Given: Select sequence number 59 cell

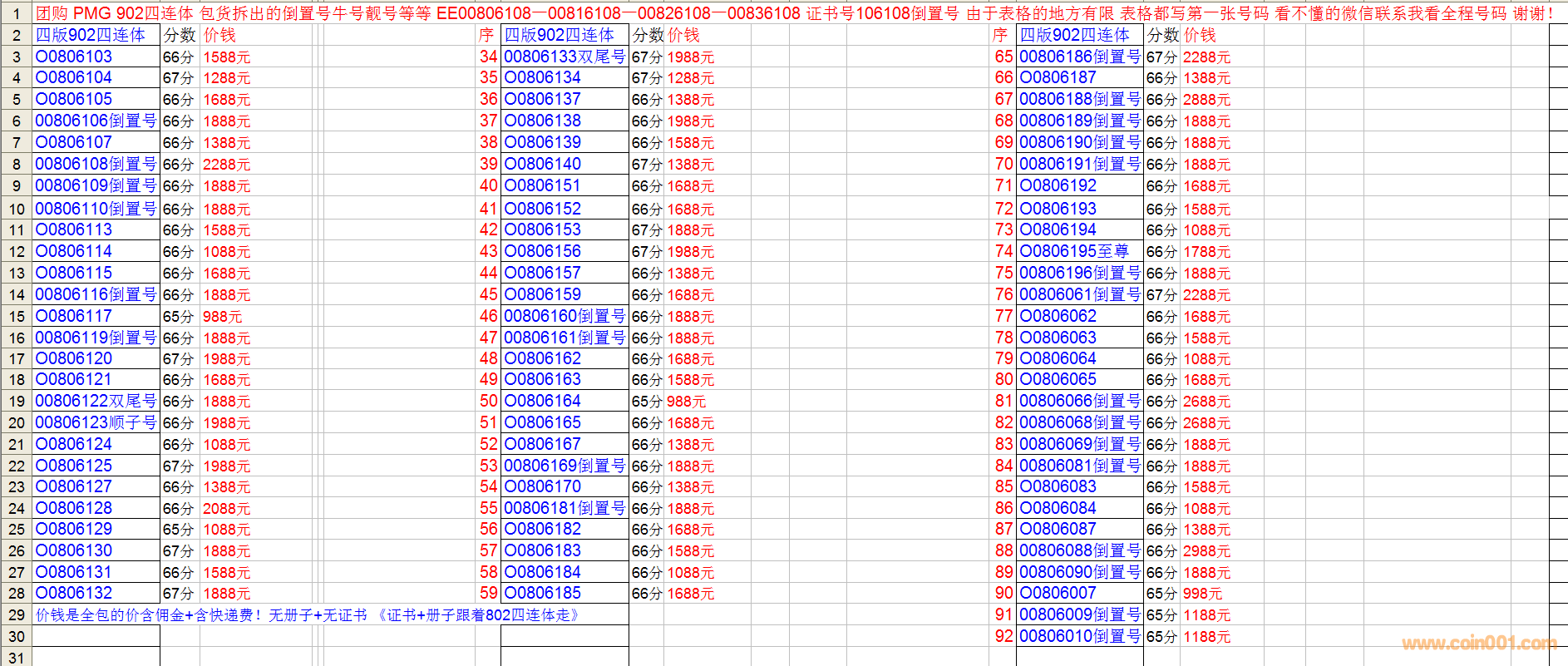Looking at the screenshot, I should tap(488, 594).
